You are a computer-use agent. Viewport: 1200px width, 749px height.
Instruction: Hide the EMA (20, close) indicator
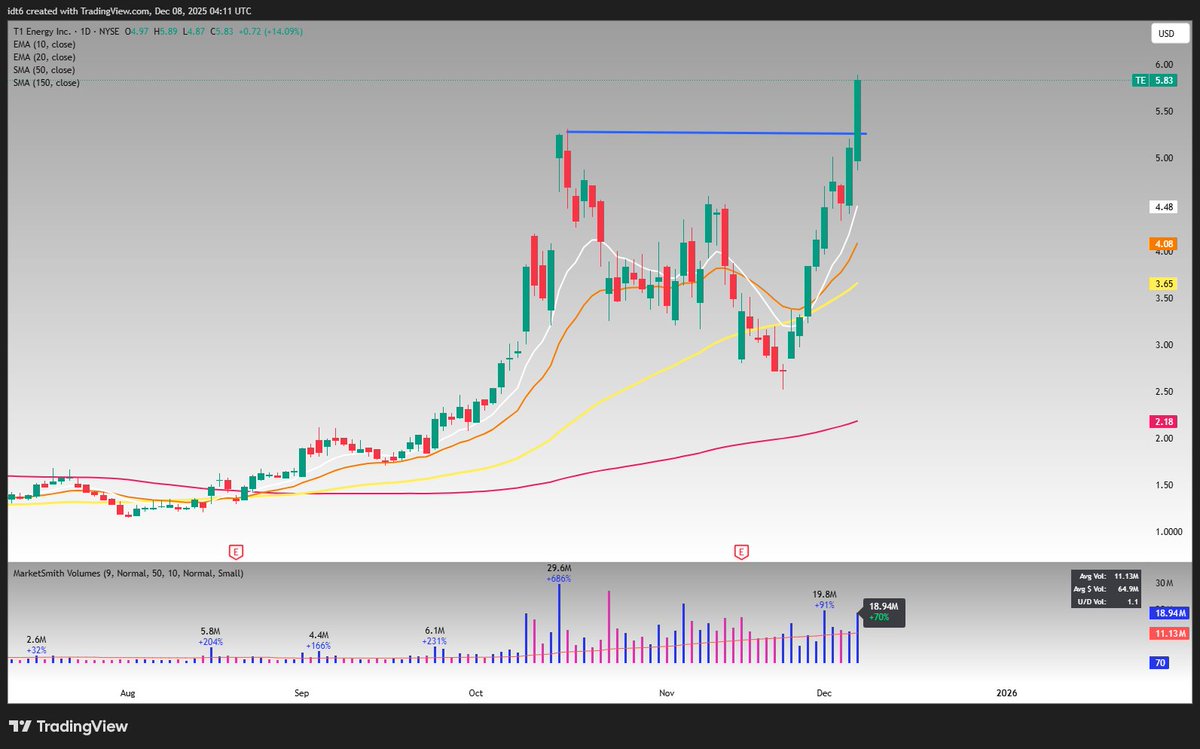[45, 57]
